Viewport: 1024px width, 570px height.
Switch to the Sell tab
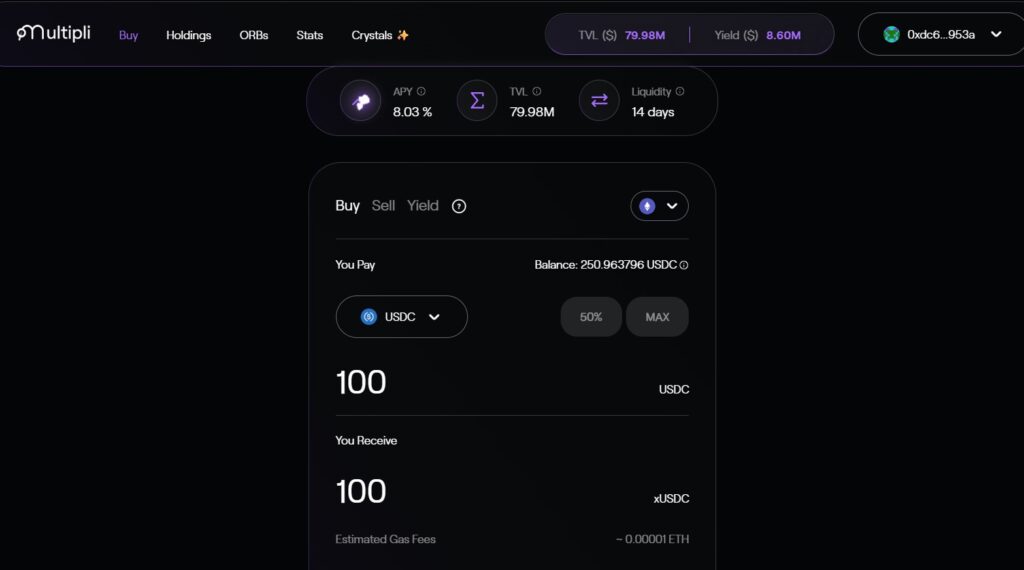click(x=383, y=205)
